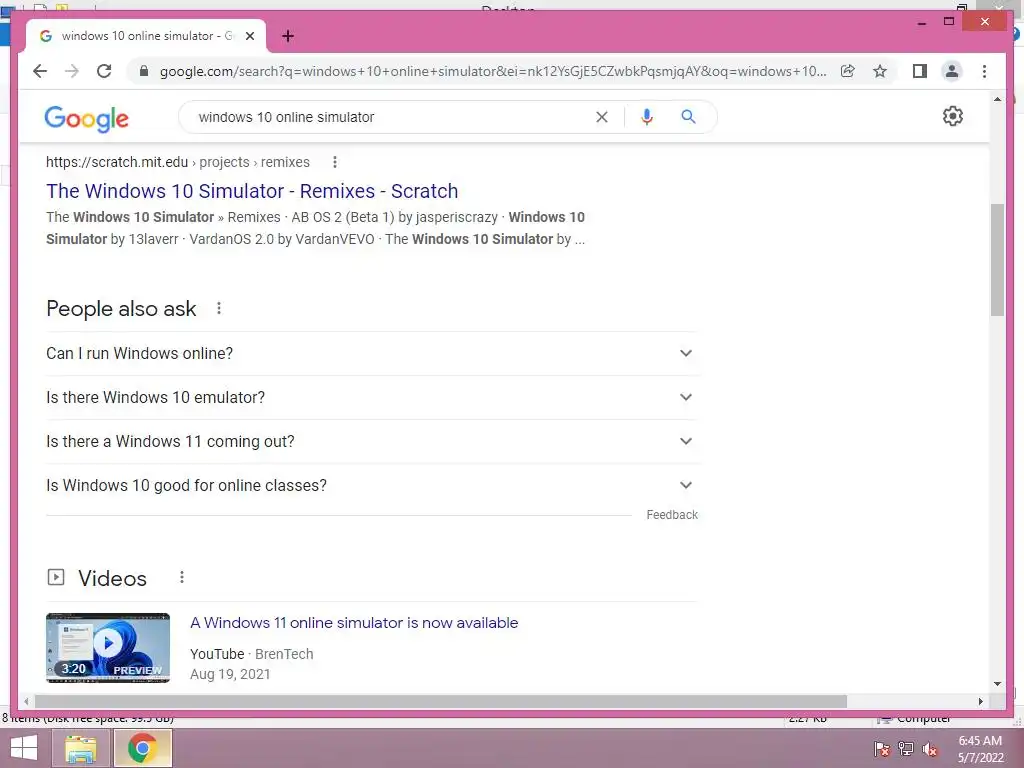1024x768 pixels.
Task: Open the Chrome profile avatar menu
Action: tap(952, 71)
